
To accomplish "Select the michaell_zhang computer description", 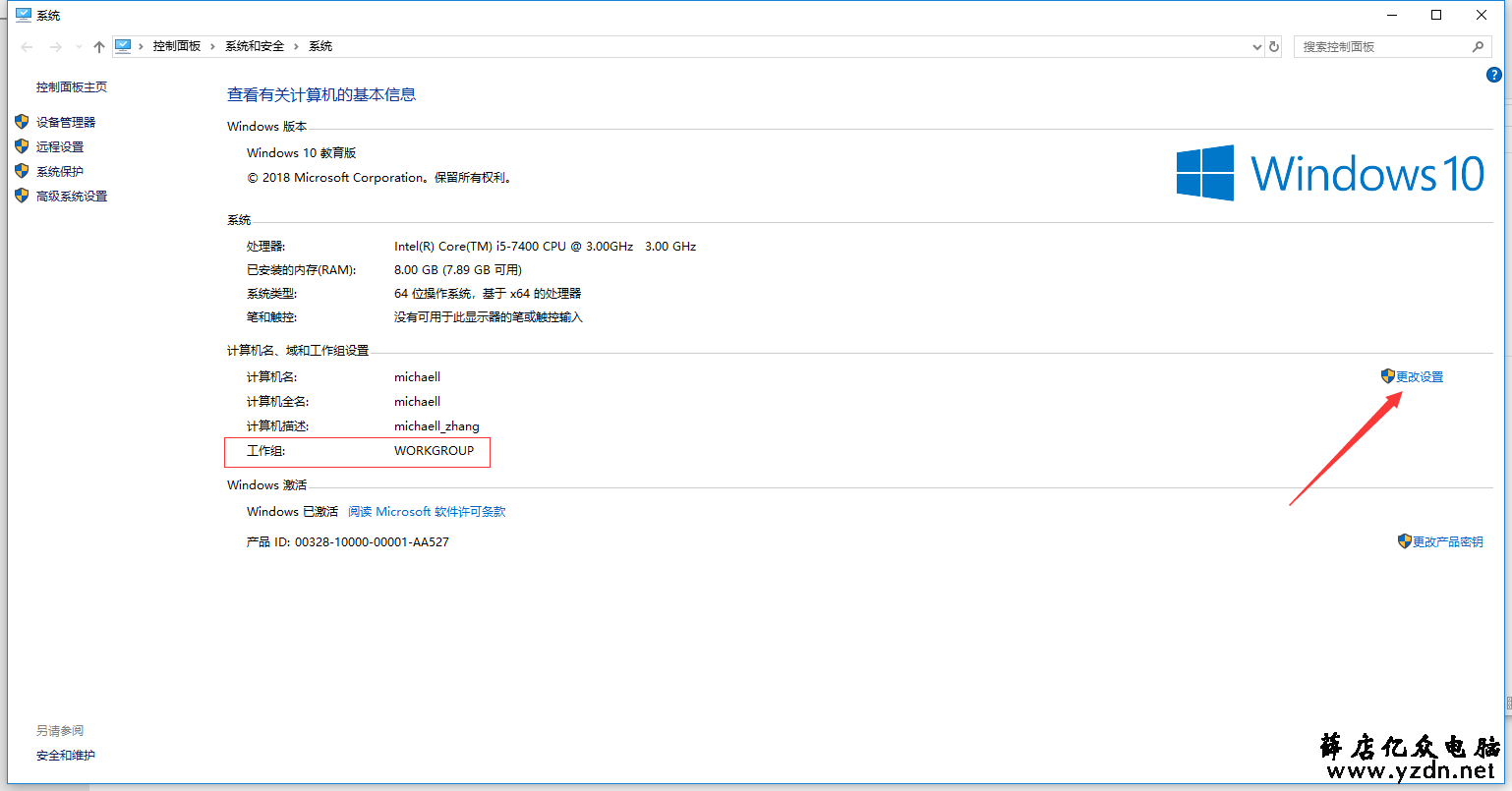I will (x=436, y=425).
